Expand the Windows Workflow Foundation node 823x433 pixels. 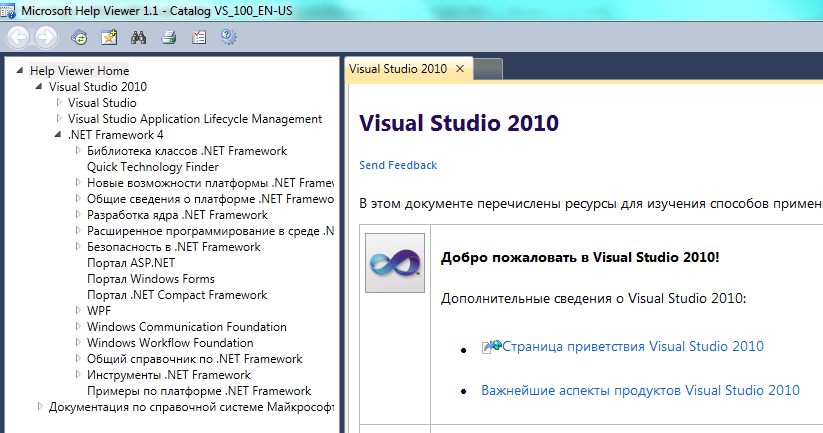(x=78, y=343)
